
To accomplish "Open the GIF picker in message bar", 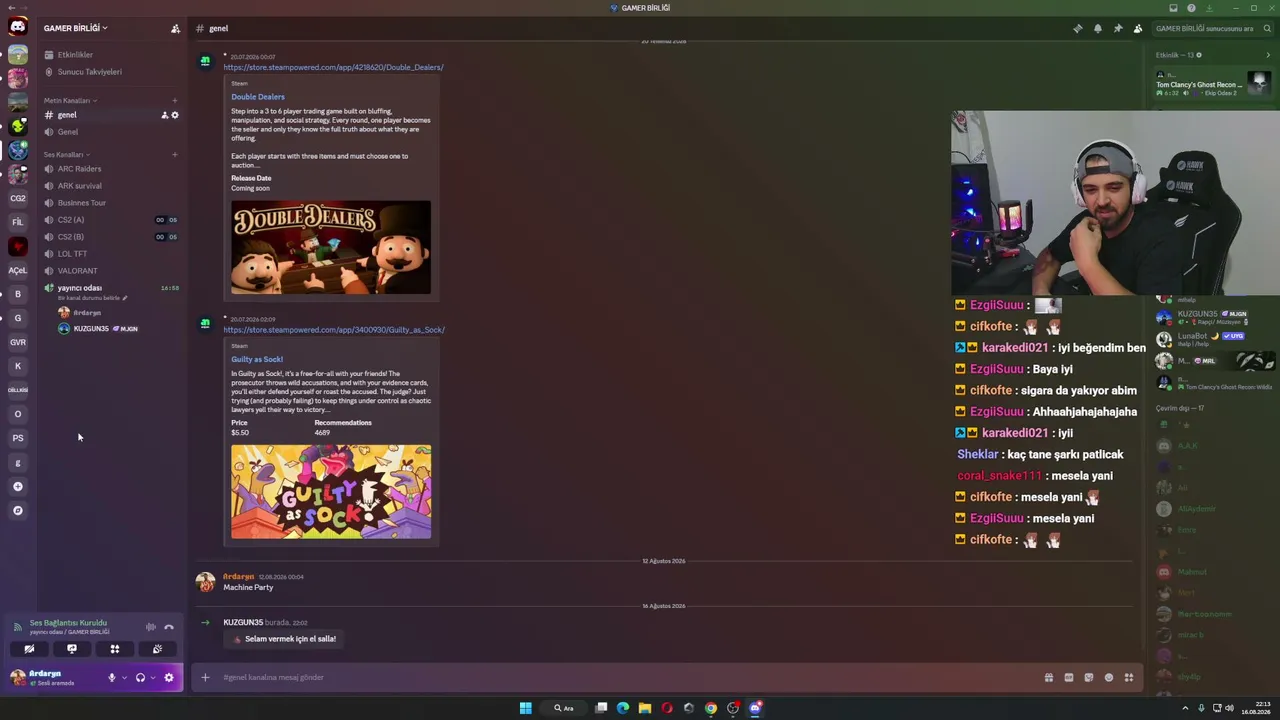I will click(1068, 677).
